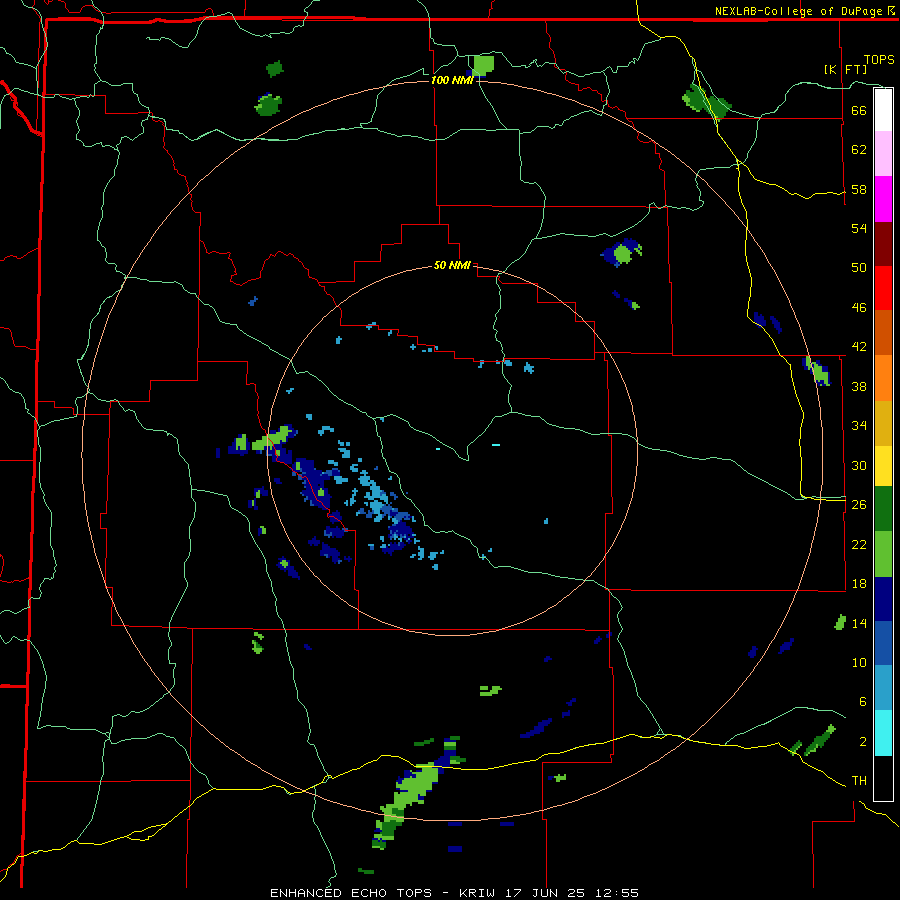Click the medium blue 10-14 kft legend band

(883, 643)
